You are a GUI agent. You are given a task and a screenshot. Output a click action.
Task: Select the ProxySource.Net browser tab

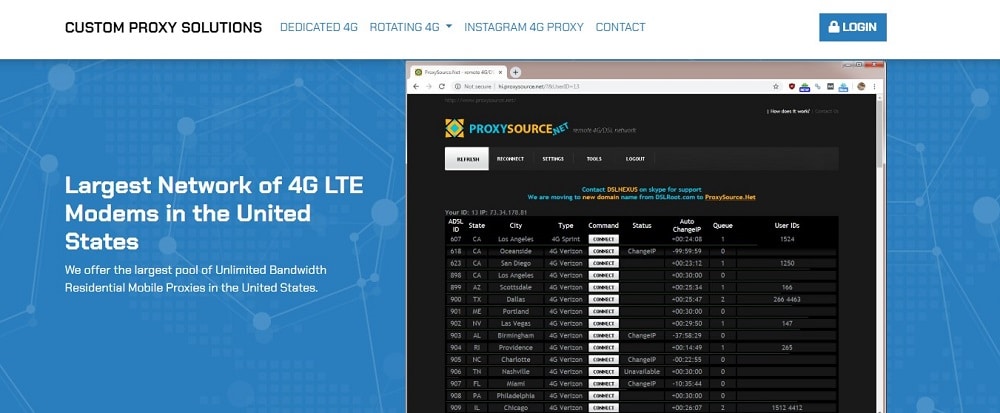click(x=458, y=72)
